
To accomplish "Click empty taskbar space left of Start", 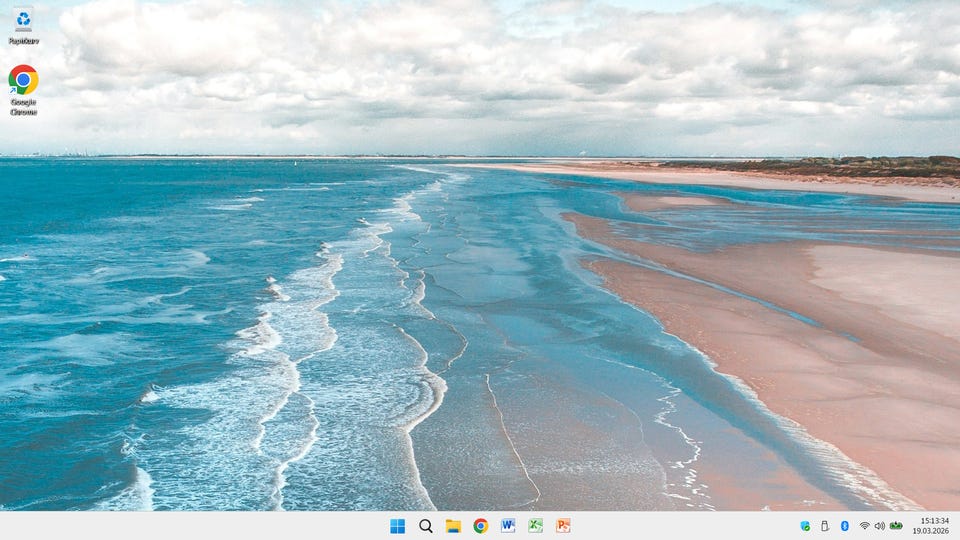I will coord(200,526).
